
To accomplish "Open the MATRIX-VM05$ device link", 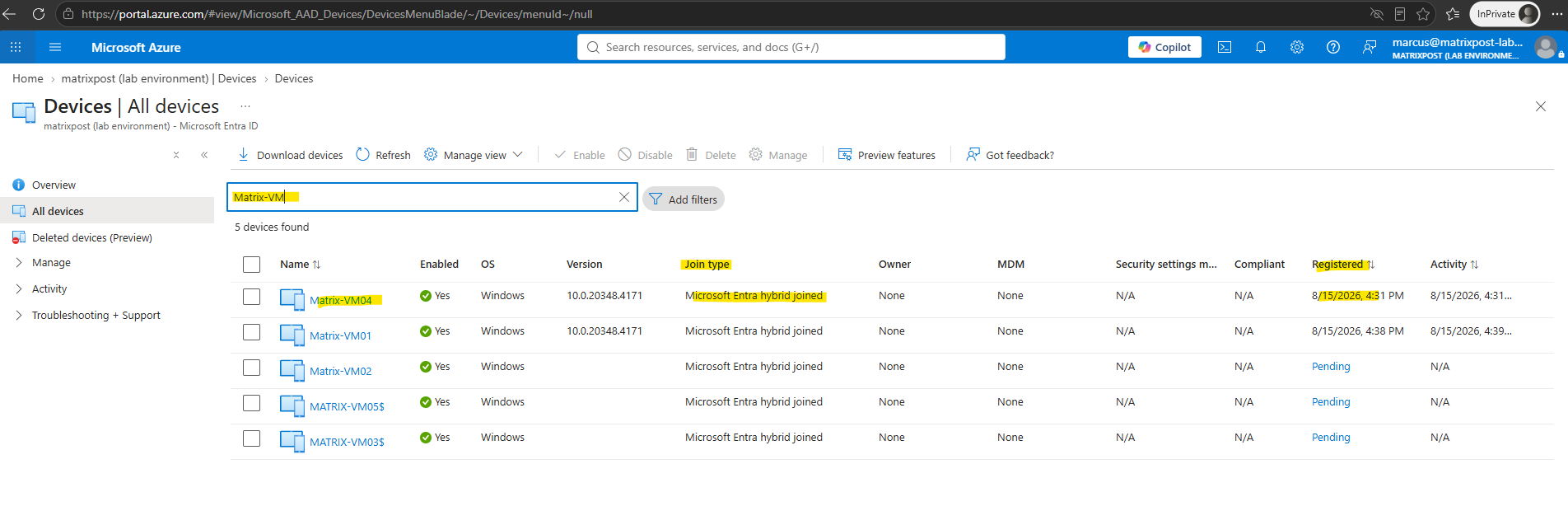I will click(x=347, y=407).
